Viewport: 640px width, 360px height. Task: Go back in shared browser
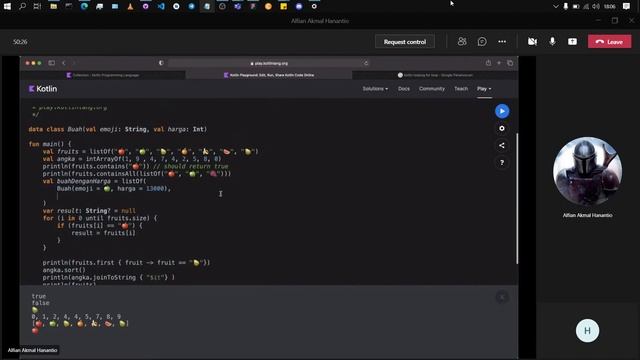[64, 63]
